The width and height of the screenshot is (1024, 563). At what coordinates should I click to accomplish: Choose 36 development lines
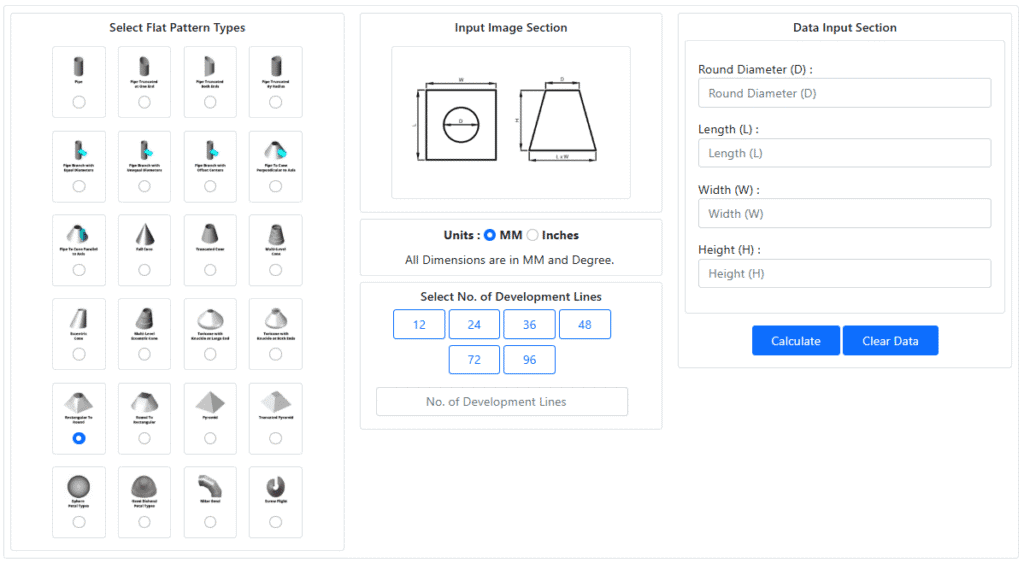point(530,325)
